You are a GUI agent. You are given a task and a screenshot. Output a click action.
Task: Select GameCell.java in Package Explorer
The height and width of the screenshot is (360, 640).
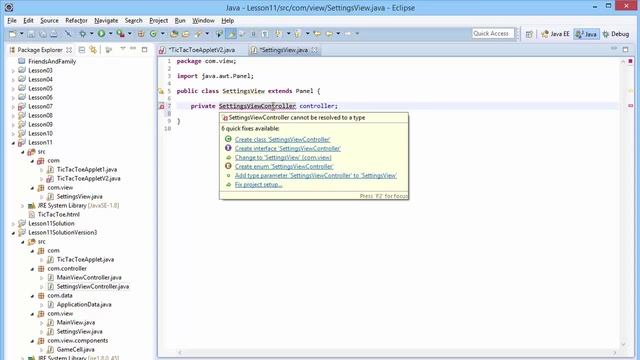(x=76, y=349)
